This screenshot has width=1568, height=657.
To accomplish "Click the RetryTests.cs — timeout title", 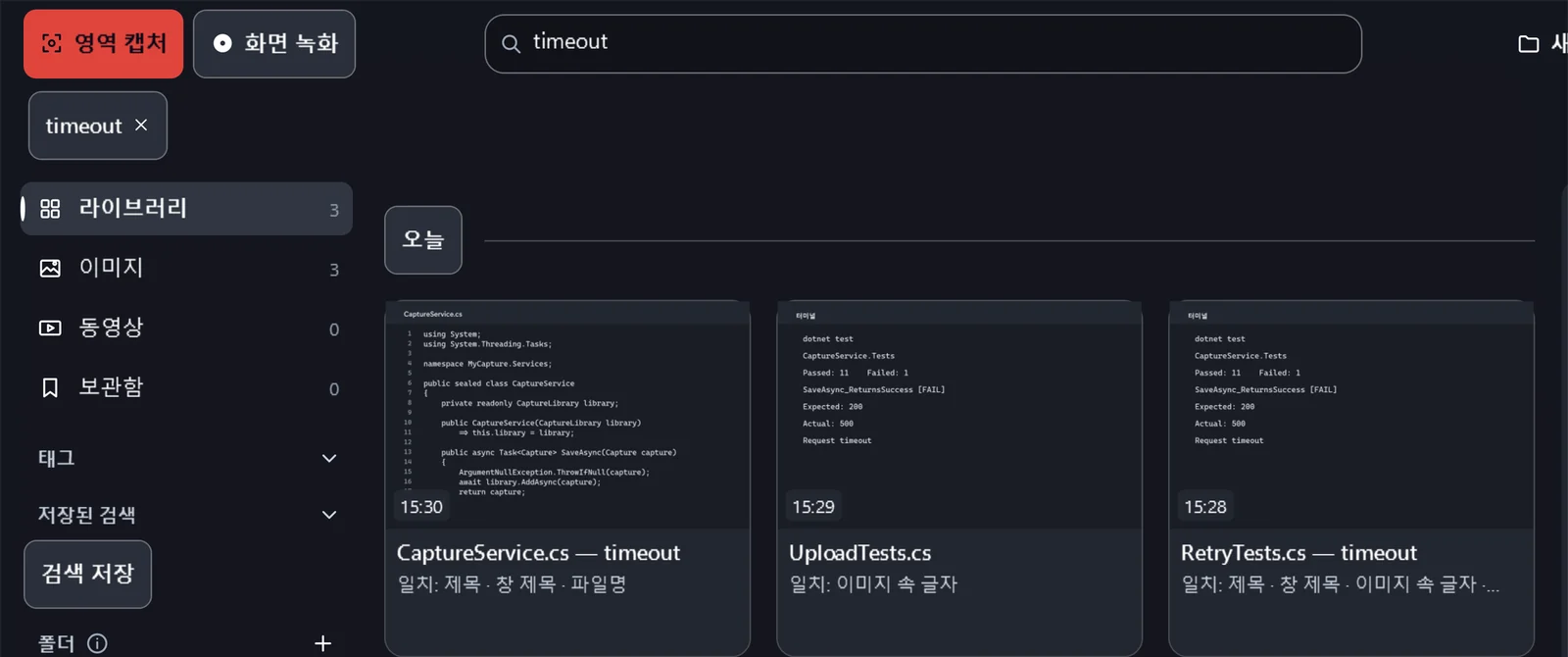I will coord(1298,553).
